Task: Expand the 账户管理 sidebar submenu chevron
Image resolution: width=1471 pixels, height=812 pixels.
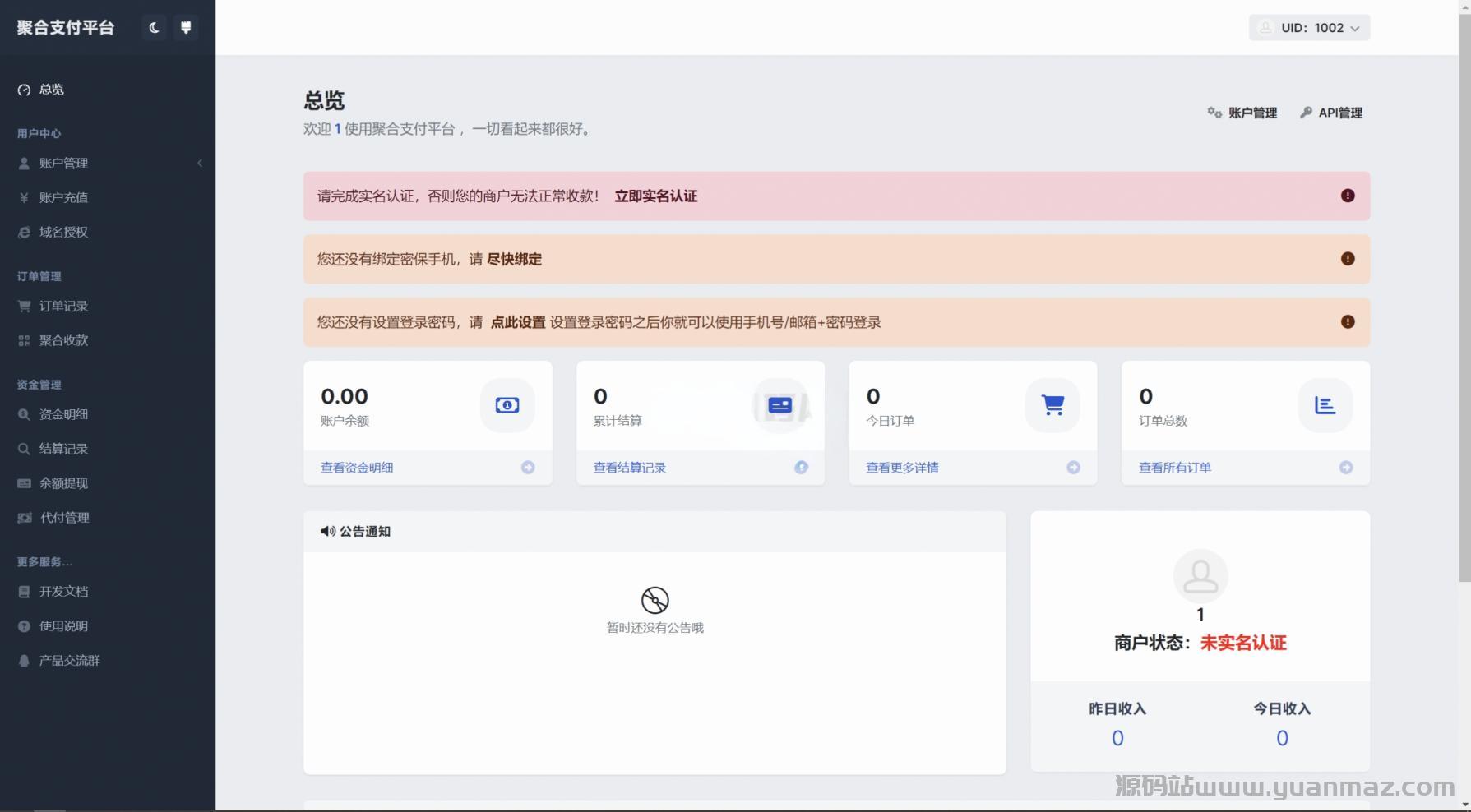Action: click(x=200, y=163)
